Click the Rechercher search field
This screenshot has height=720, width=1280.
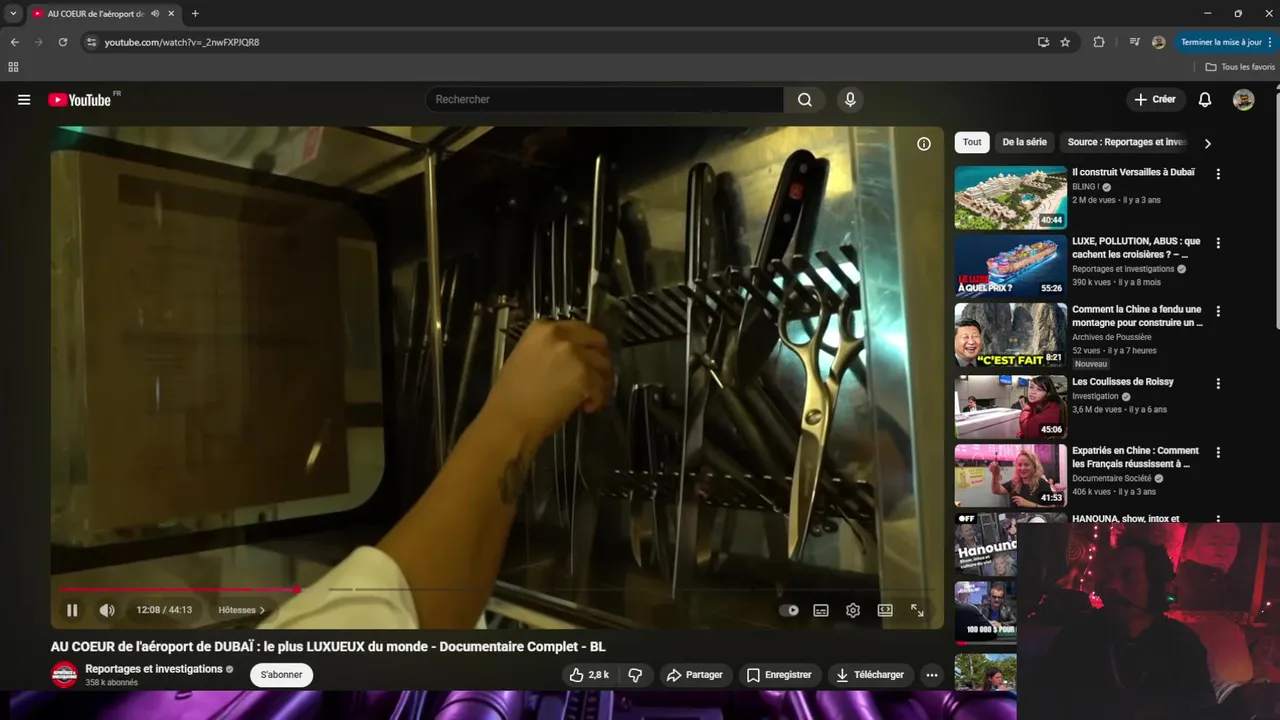pyautogui.click(x=605, y=100)
